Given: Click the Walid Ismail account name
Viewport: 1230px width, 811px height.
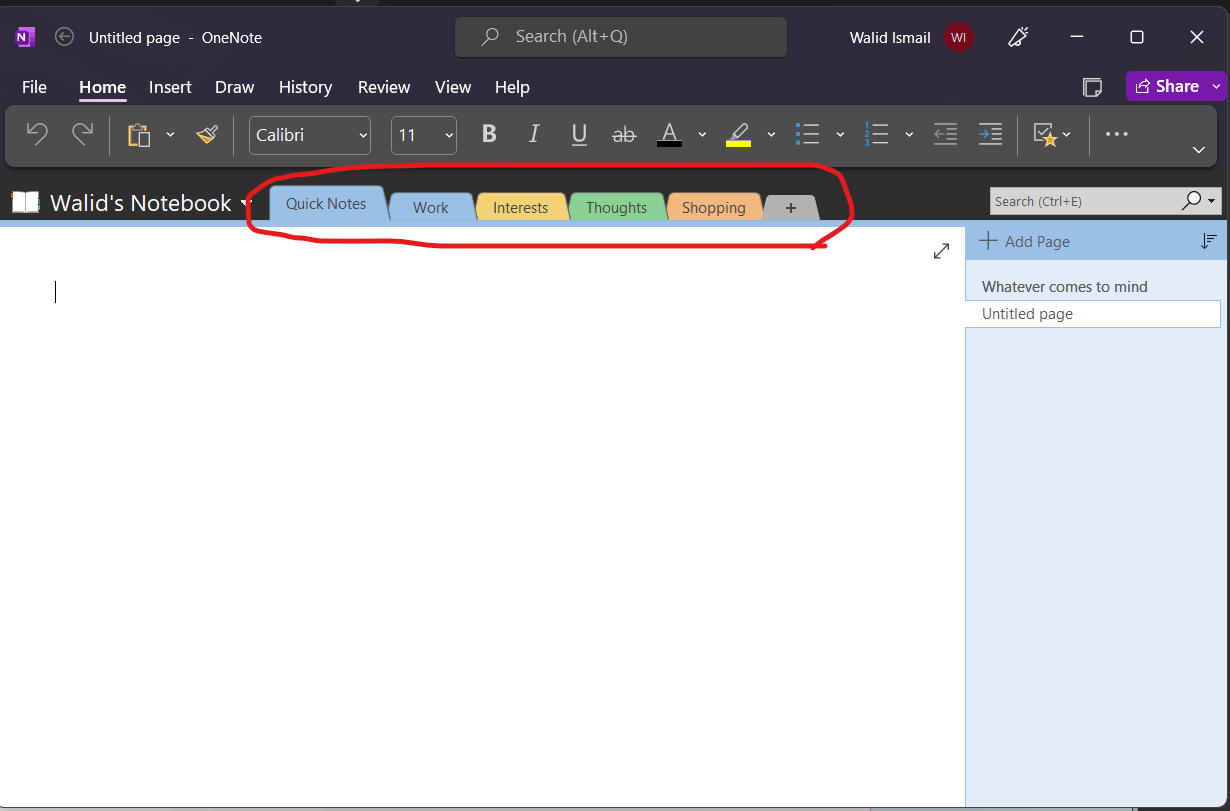Looking at the screenshot, I should pyautogui.click(x=890, y=38).
